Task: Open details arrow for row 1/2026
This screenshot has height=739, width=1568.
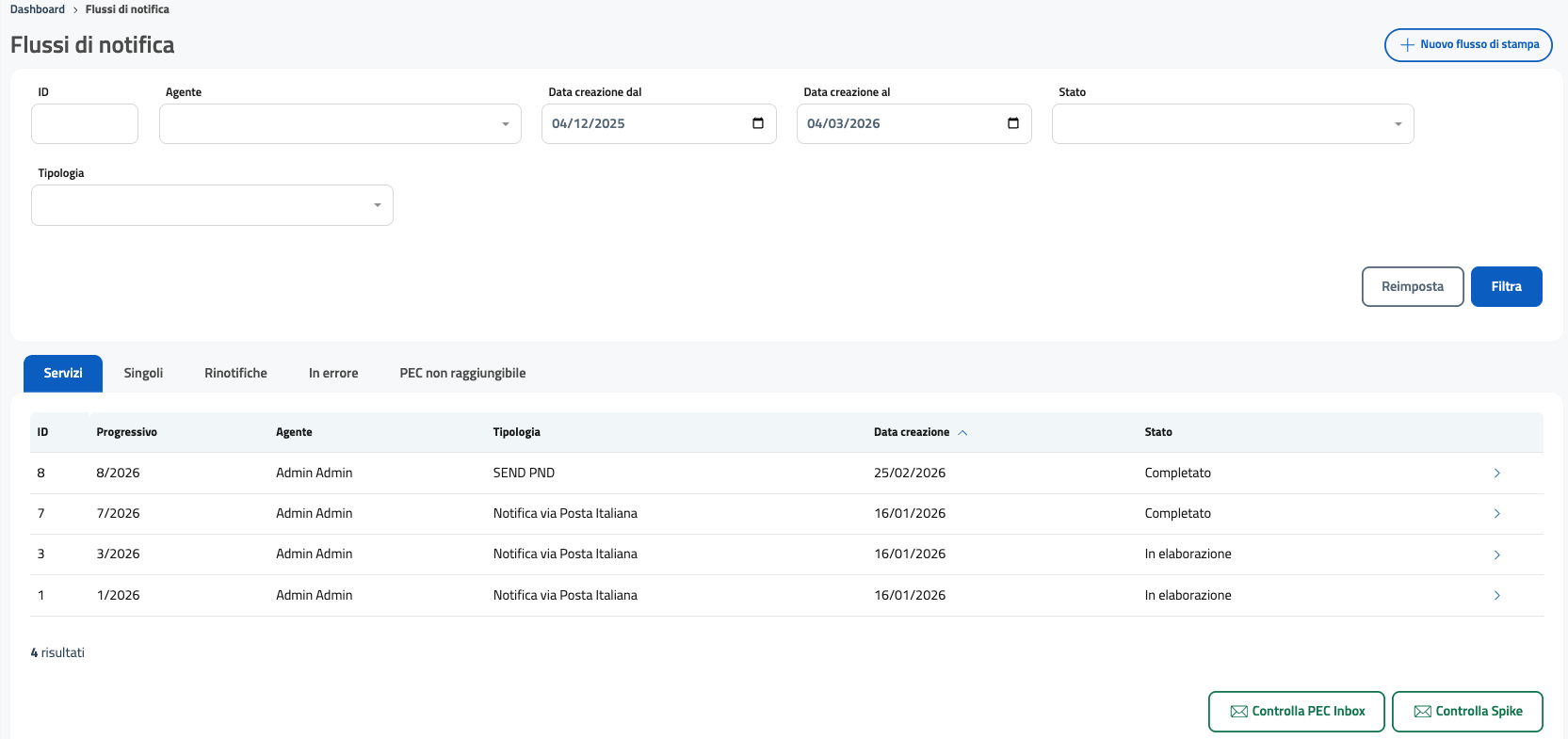Action: [x=1496, y=596]
